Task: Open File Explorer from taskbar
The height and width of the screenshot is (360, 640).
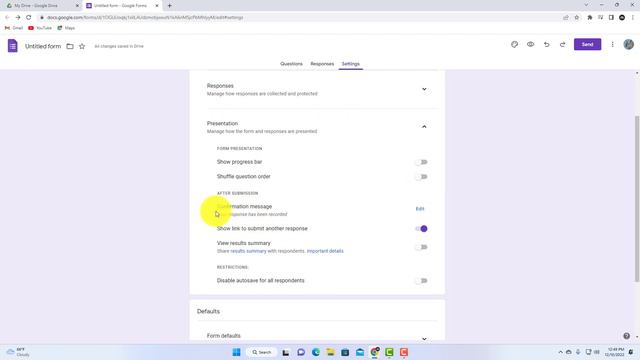Action: (x=330, y=352)
